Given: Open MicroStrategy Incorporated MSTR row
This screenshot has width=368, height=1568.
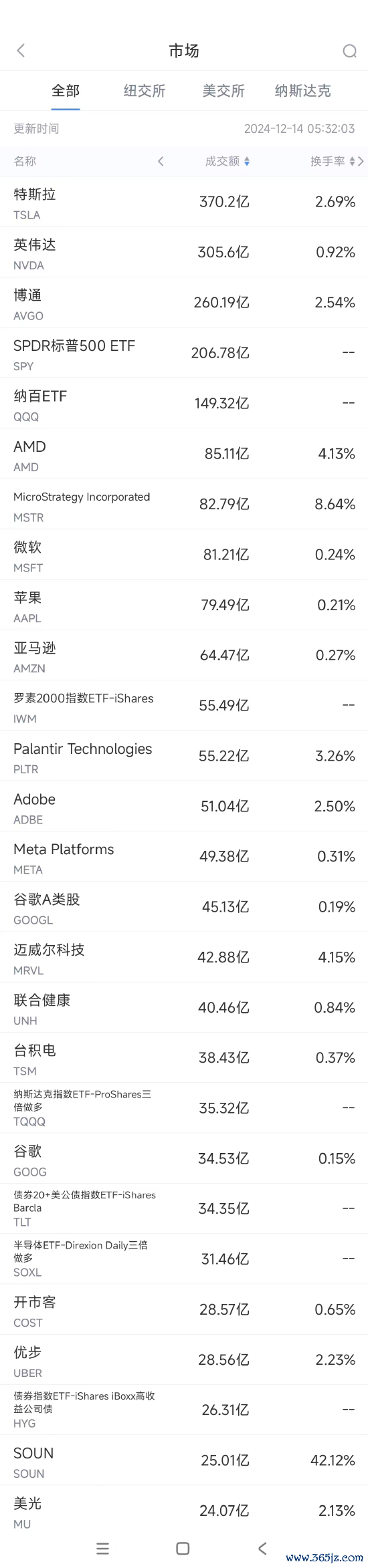Looking at the screenshot, I should 184,504.
